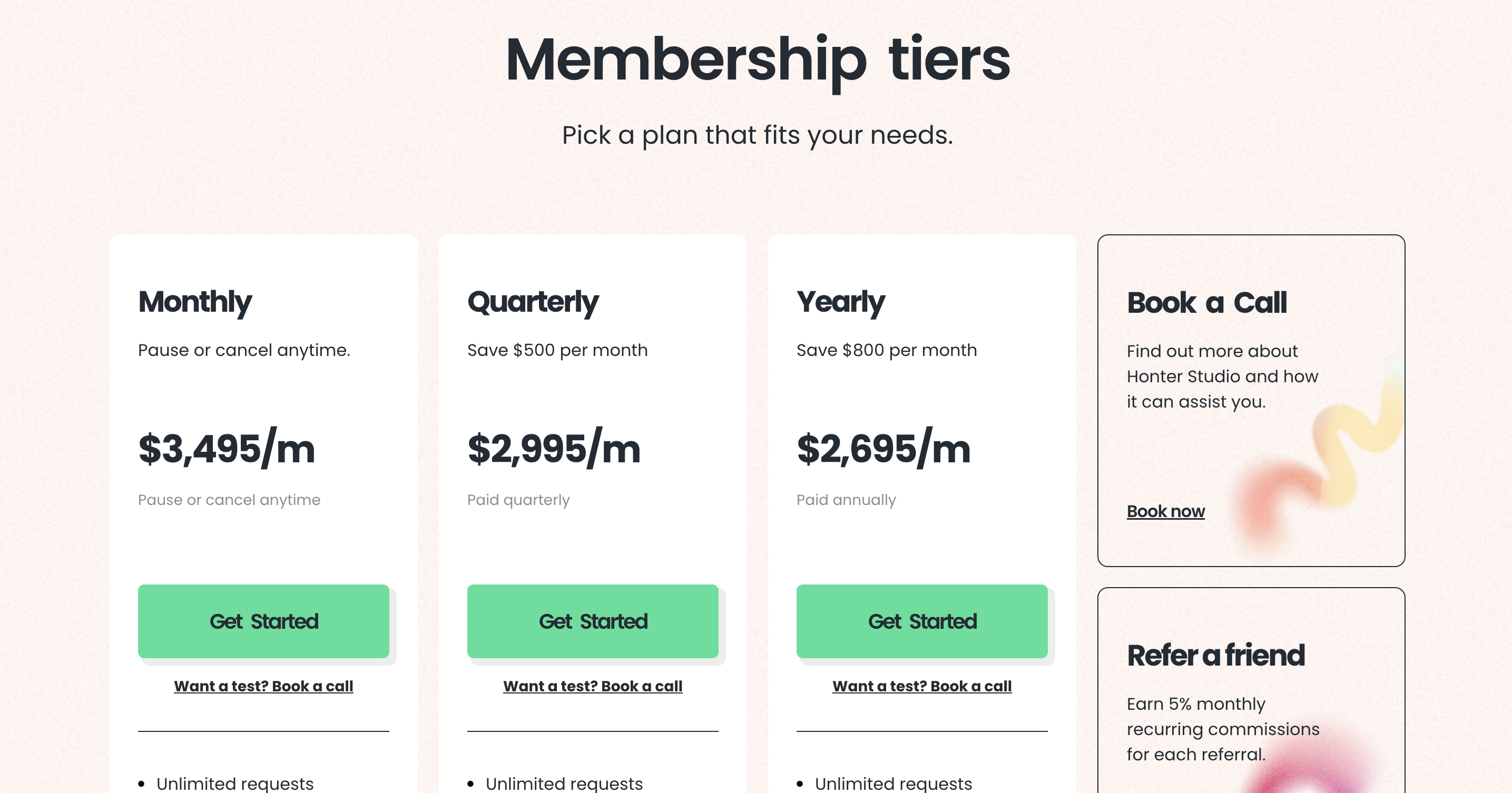Click the Refer a friend heading
1512x793 pixels.
[1215, 655]
